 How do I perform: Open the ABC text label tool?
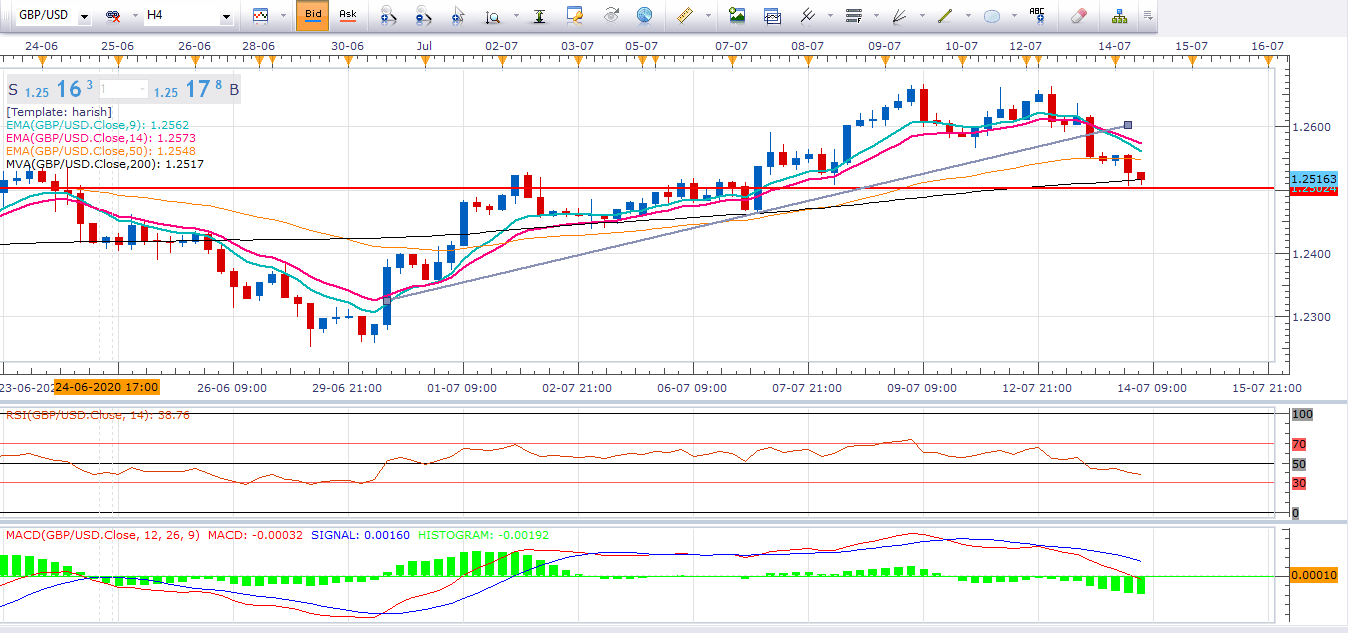[1037, 14]
